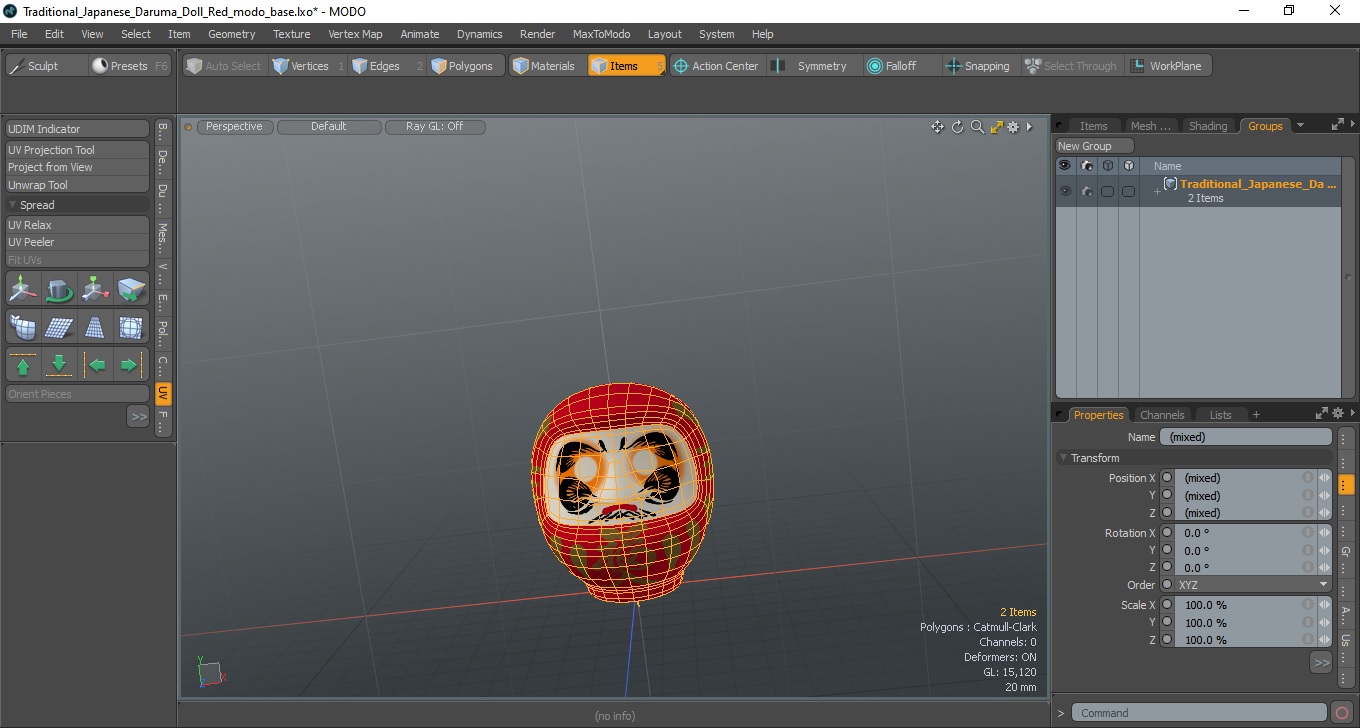Click the curved grid mesh icon
This screenshot has height=728, width=1360.
pos(23,327)
